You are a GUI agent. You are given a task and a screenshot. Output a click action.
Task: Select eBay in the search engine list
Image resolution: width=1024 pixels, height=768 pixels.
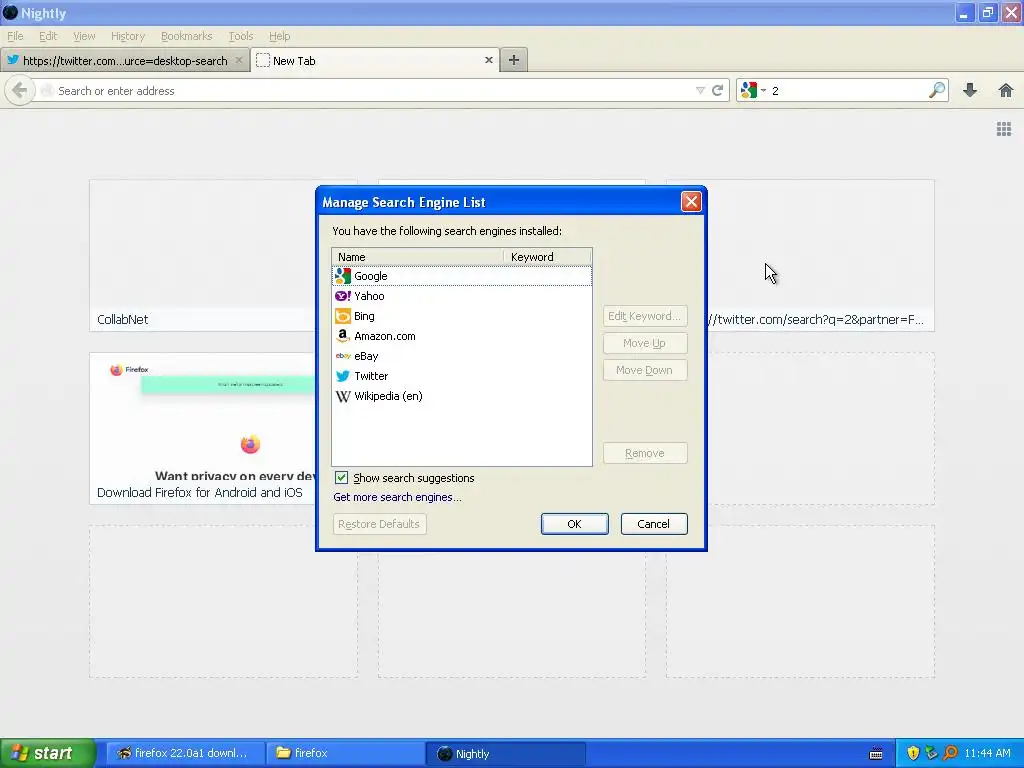[x=462, y=356]
